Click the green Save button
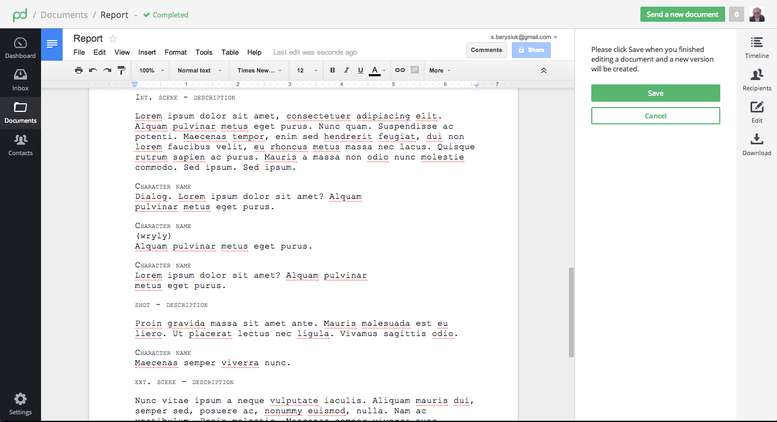 pyautogui.click(x=655, y=93)
